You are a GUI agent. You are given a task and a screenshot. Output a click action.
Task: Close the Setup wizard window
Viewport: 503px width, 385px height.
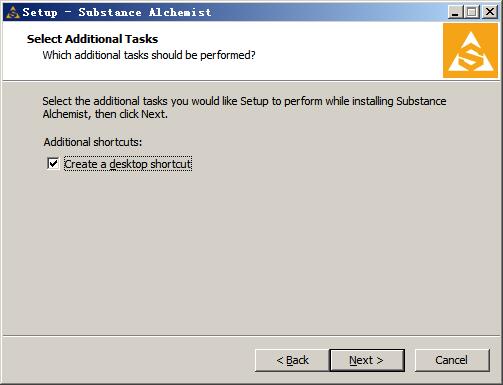490,12
